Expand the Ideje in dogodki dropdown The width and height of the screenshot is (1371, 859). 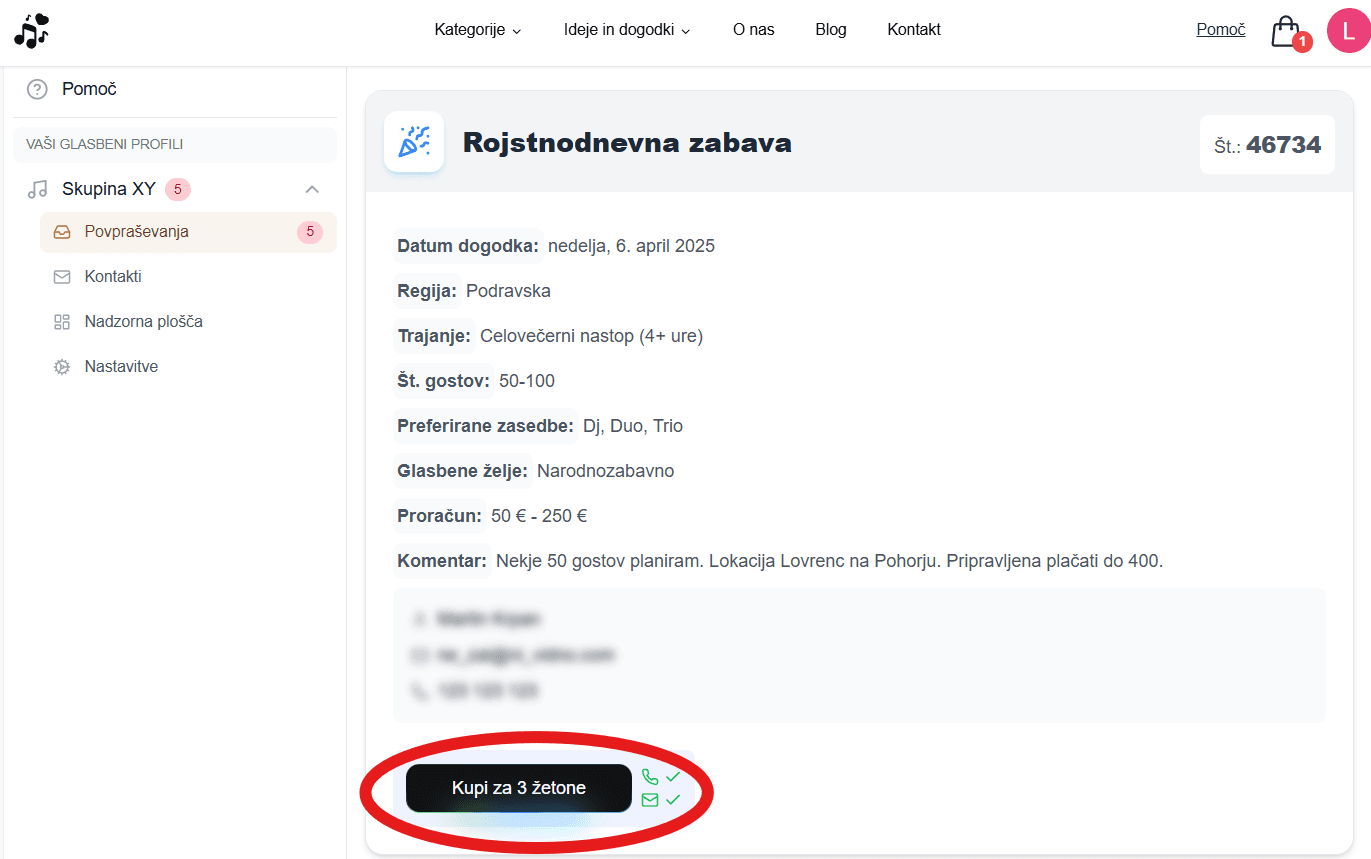627,30
